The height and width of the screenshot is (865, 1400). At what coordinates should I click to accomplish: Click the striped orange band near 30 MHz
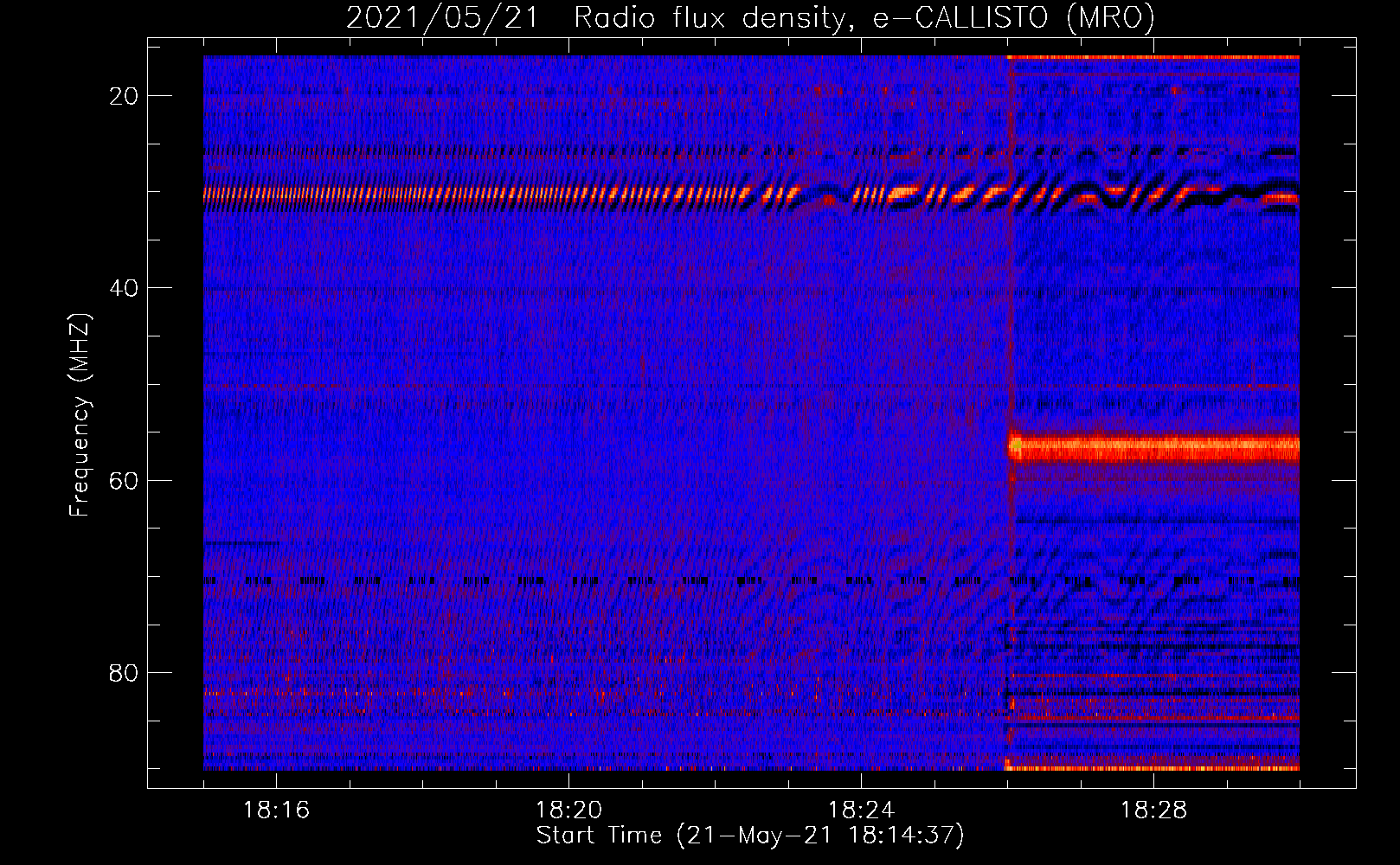tap(751, 195)
